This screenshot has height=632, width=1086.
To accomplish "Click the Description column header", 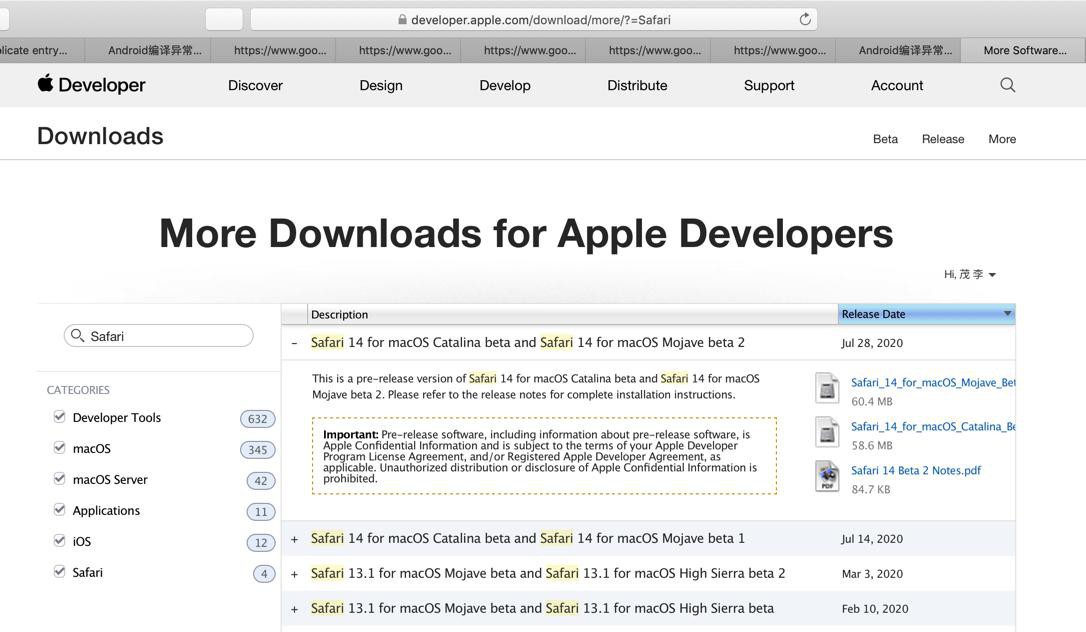I will pyautogui.click(x=572, y=314).
